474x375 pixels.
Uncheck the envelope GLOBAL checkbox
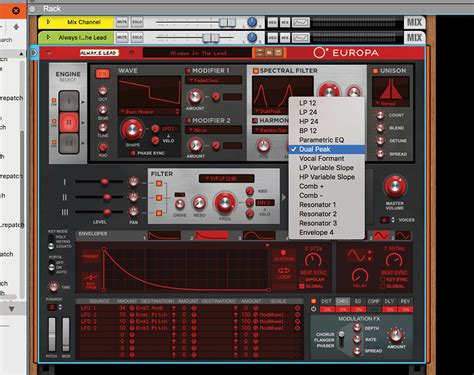tap(302, 286)
